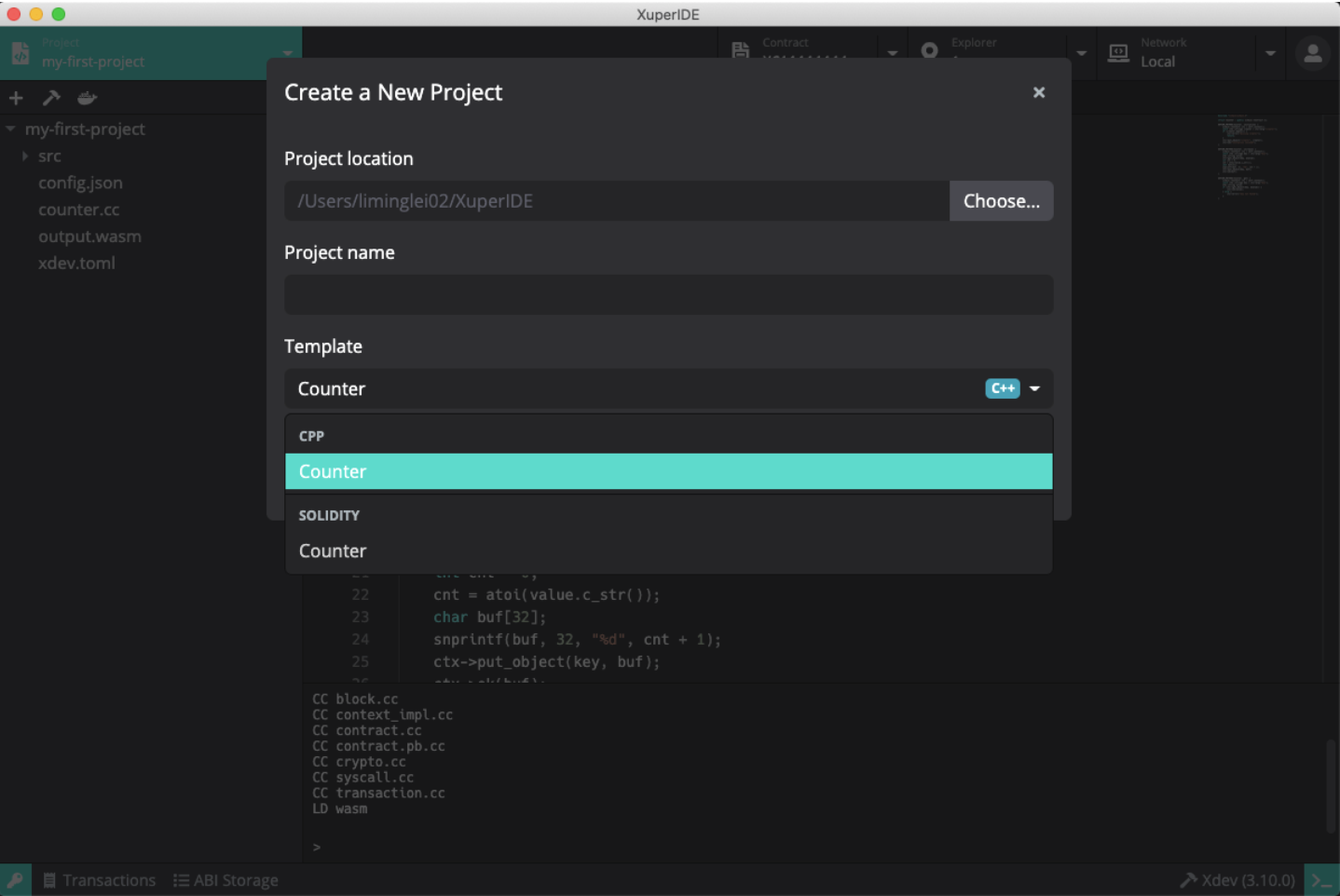1340x896 pixels.
Task: Click the new project plus icon
Action: tap(16, 98)
